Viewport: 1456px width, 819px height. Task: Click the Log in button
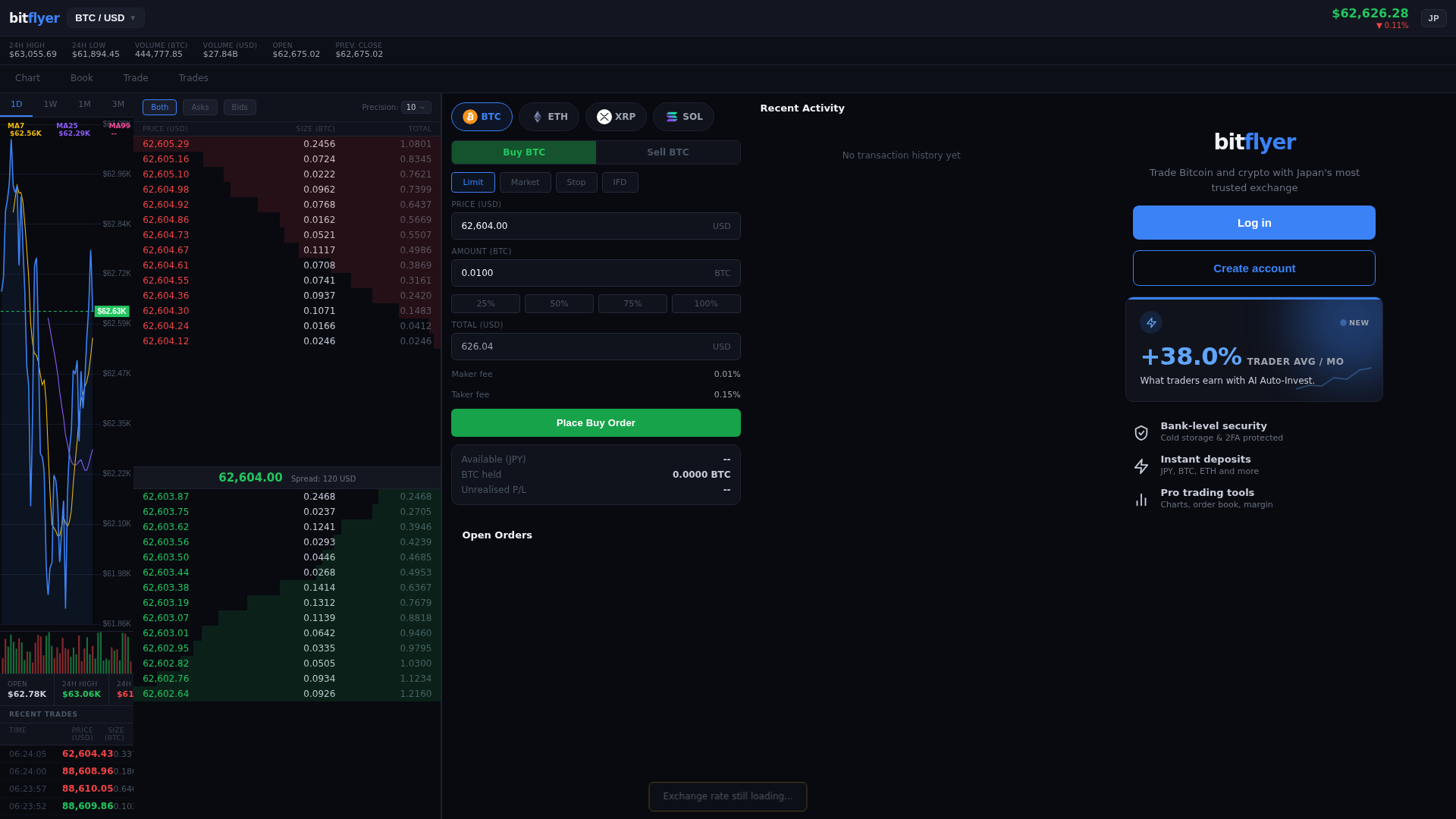point(1254,223)
